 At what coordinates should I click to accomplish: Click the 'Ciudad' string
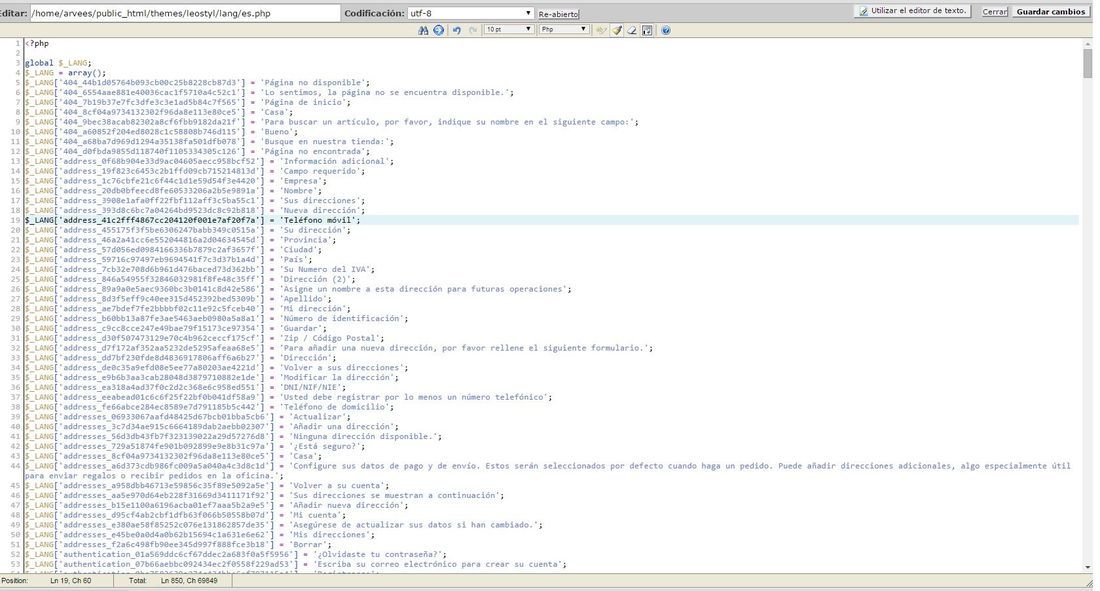299,250
